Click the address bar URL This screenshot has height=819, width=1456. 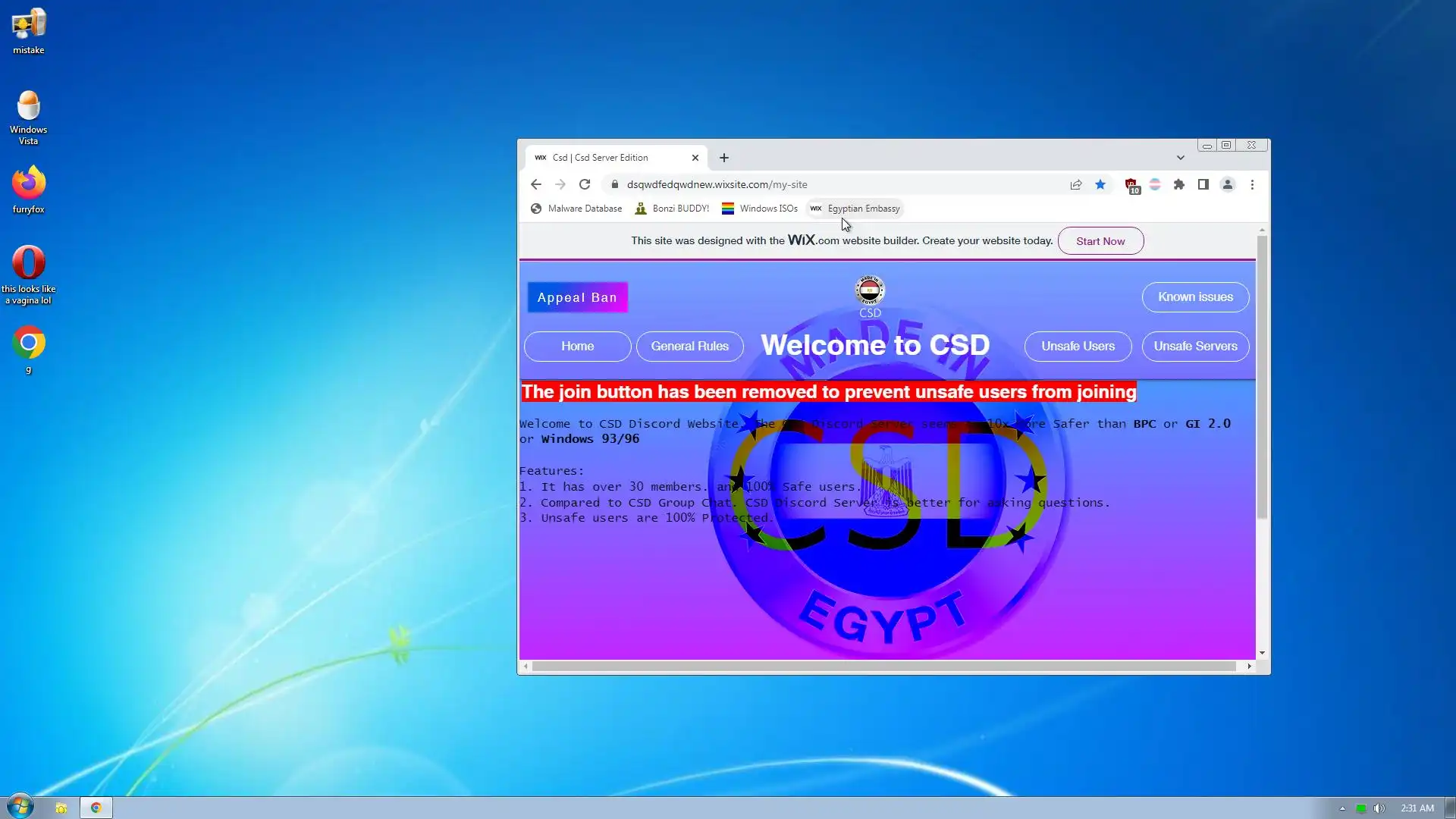(717, 184)
